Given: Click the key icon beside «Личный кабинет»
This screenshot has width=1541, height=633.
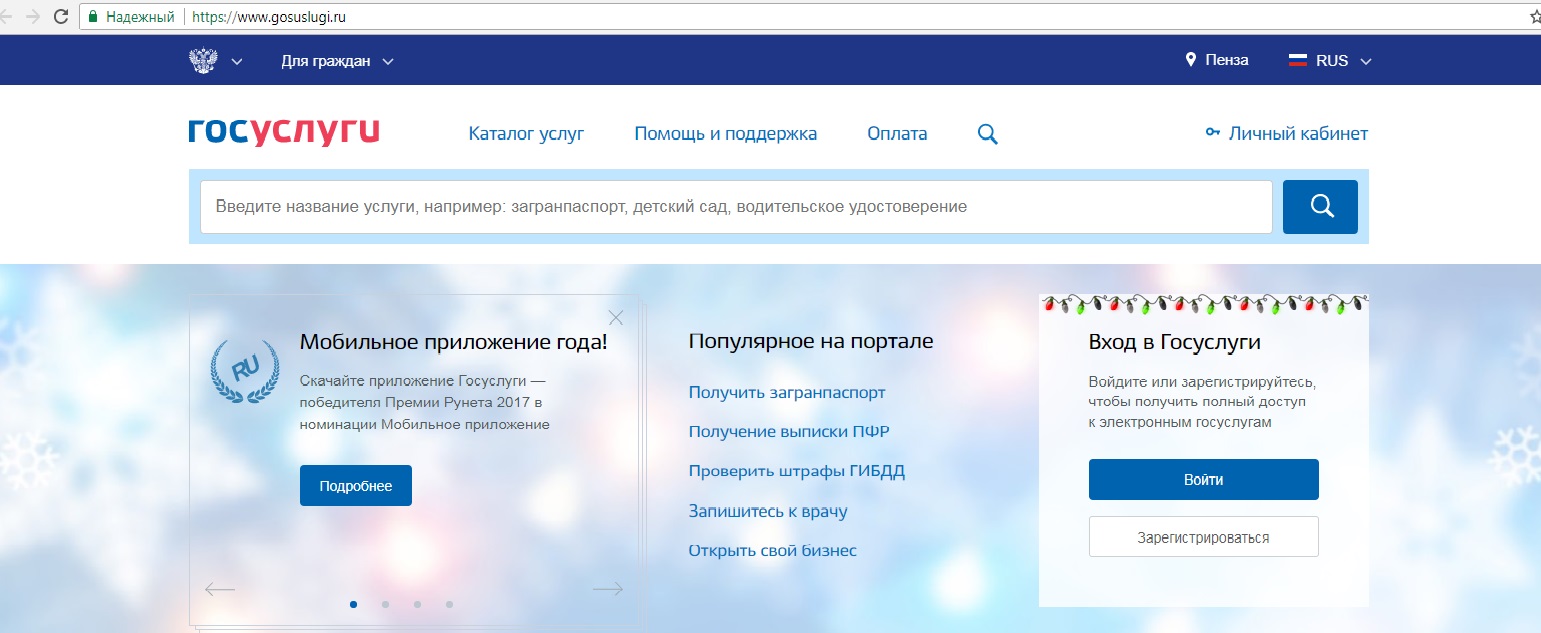Looking at the screenshot, I should [x=1213, y=133].
